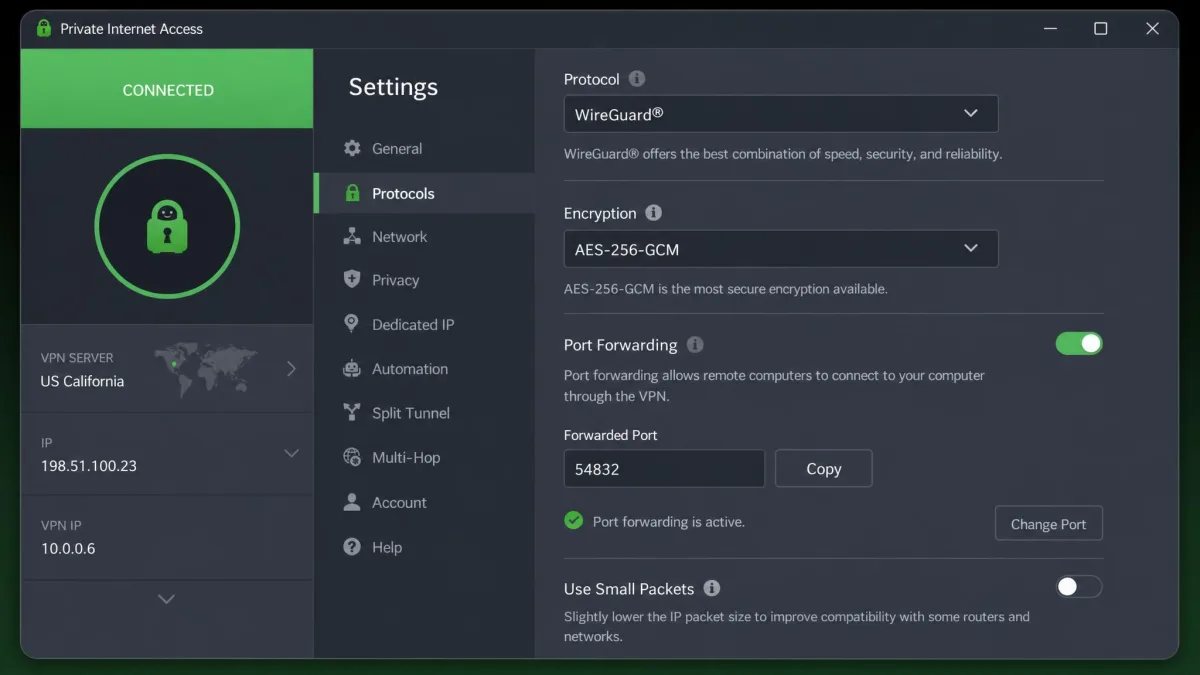Open the General settings tab
Screen dimensions: 1200x675
tap(424, 148)
